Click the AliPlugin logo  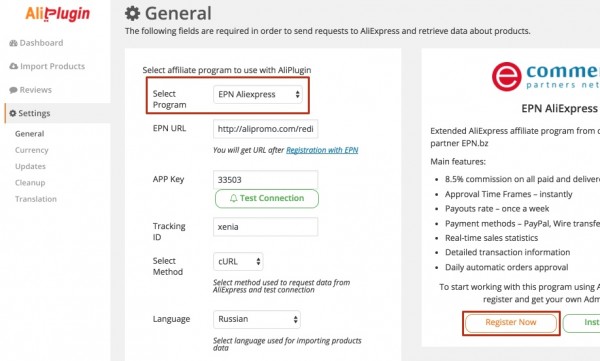click(57, 14)
